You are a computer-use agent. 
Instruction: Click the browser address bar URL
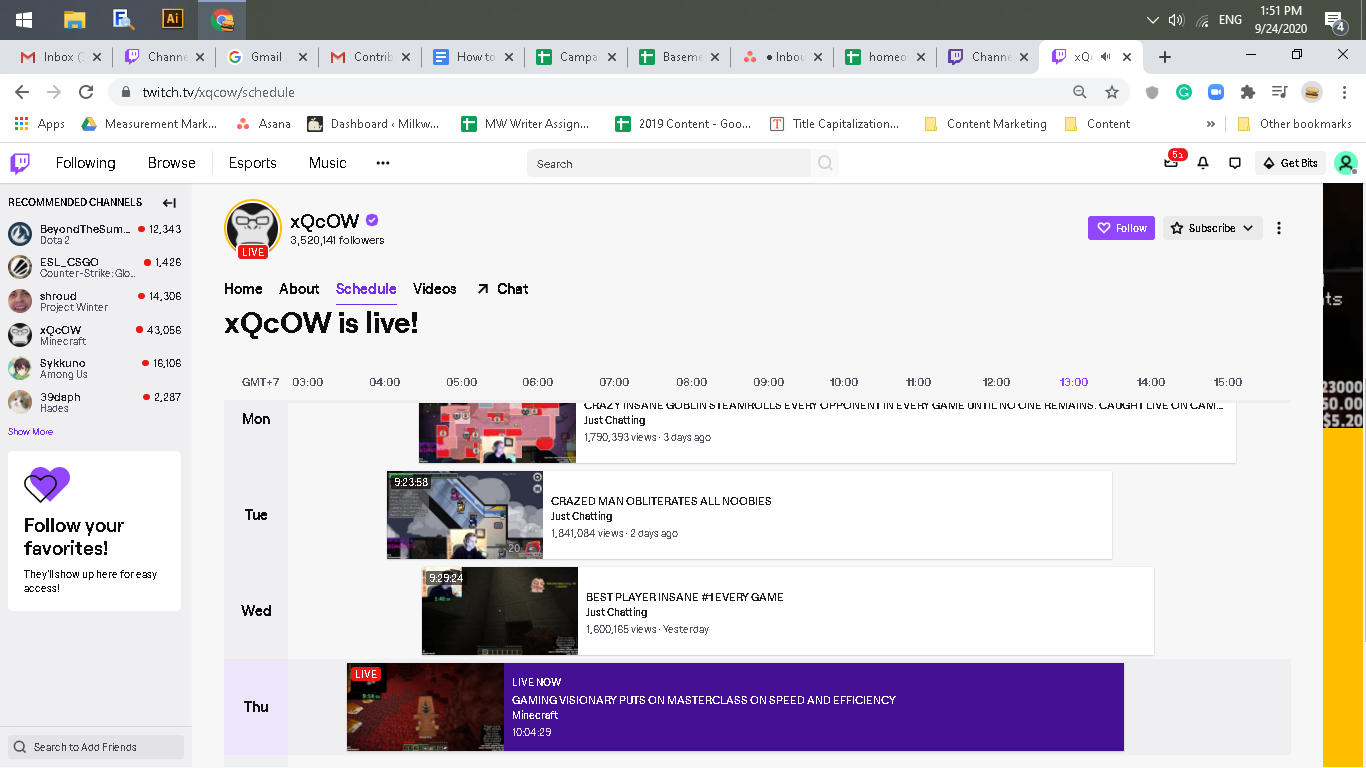pos(218,92)
